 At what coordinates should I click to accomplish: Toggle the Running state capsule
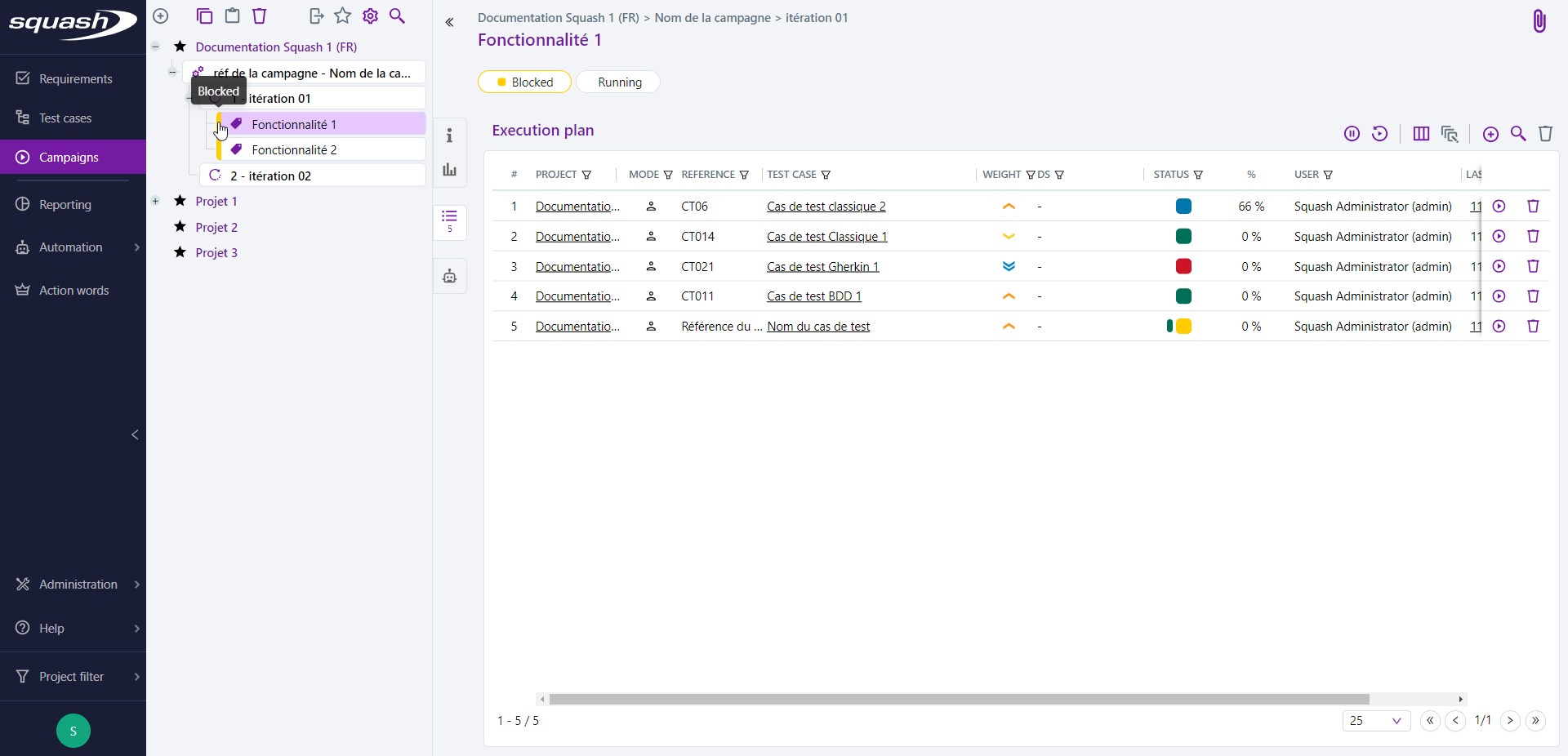click(x=618, y=82)
